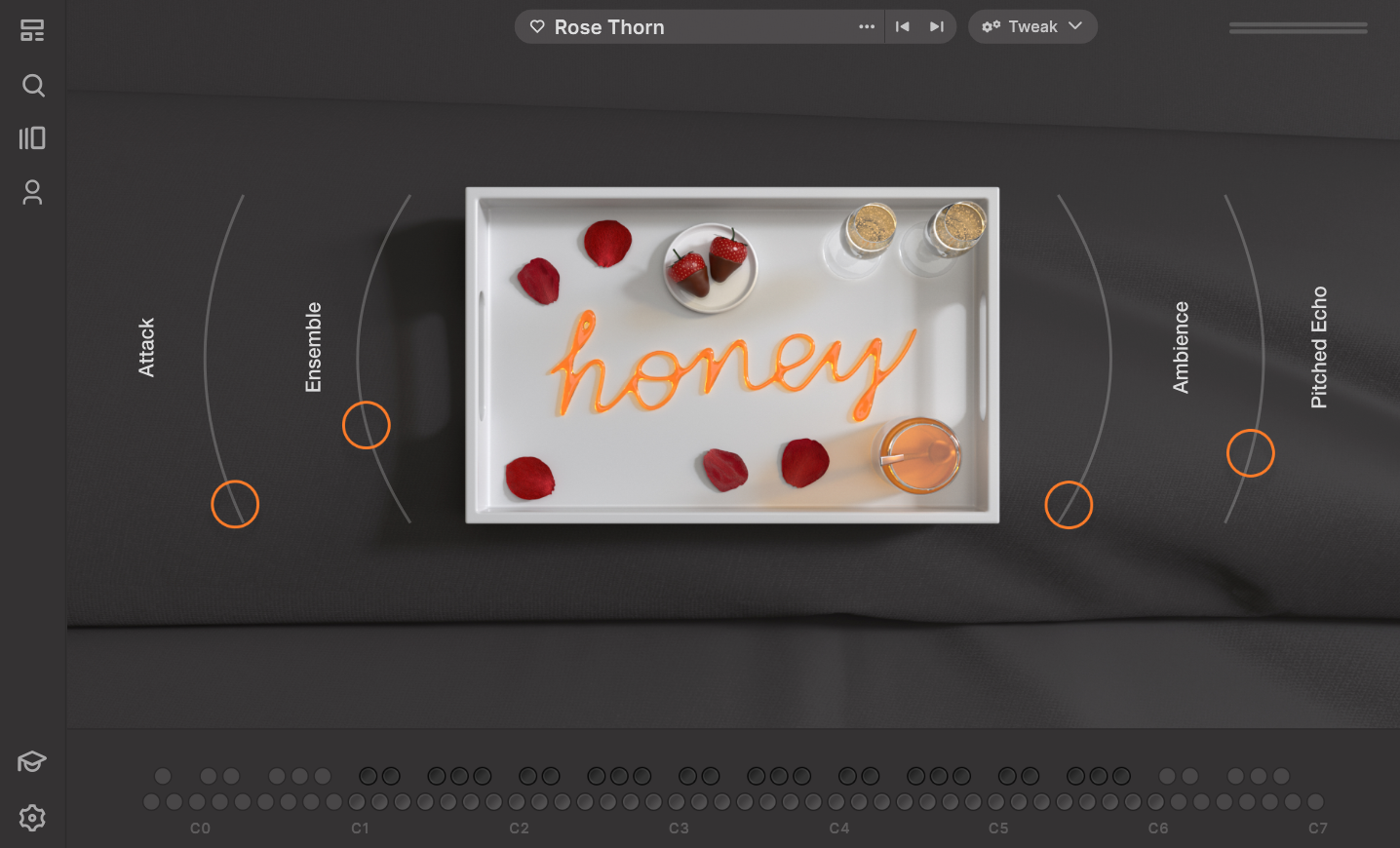
Task: Open the settings gear icon
Action: [32, 818]
